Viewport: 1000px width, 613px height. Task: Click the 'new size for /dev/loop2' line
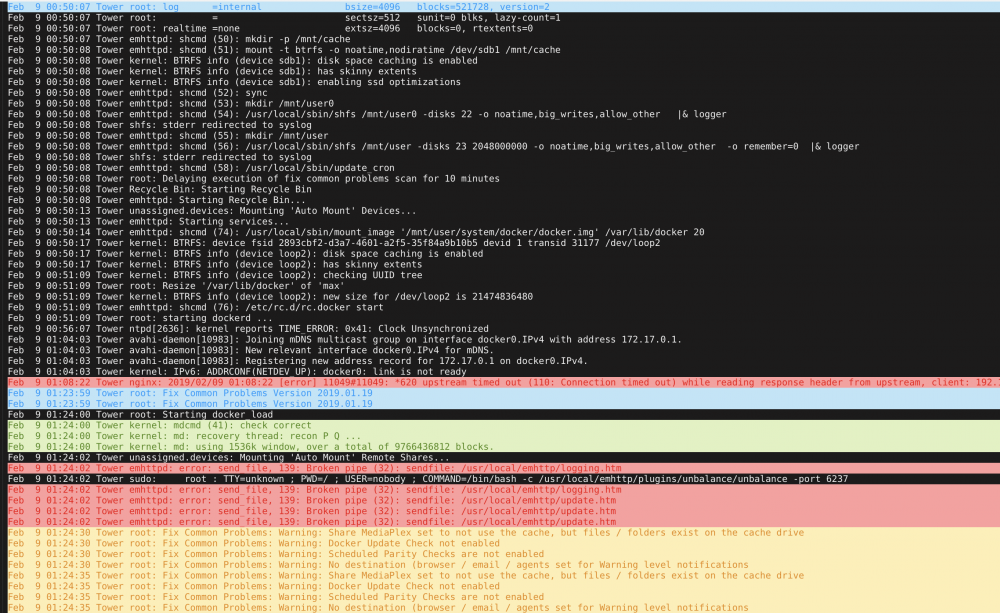[x=270, y=297]
